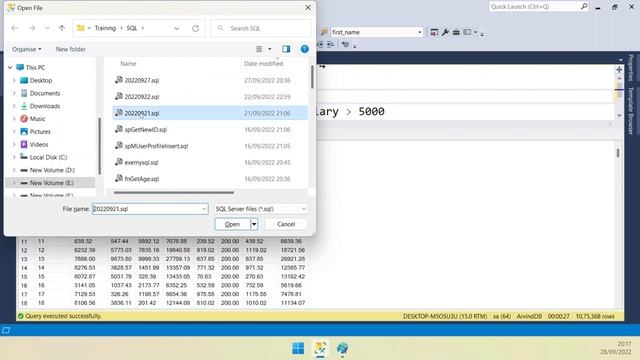This screenshot has width=640, height=360.
Task: Select New Volume (D:) in tree
Action: tap(52, 170)
